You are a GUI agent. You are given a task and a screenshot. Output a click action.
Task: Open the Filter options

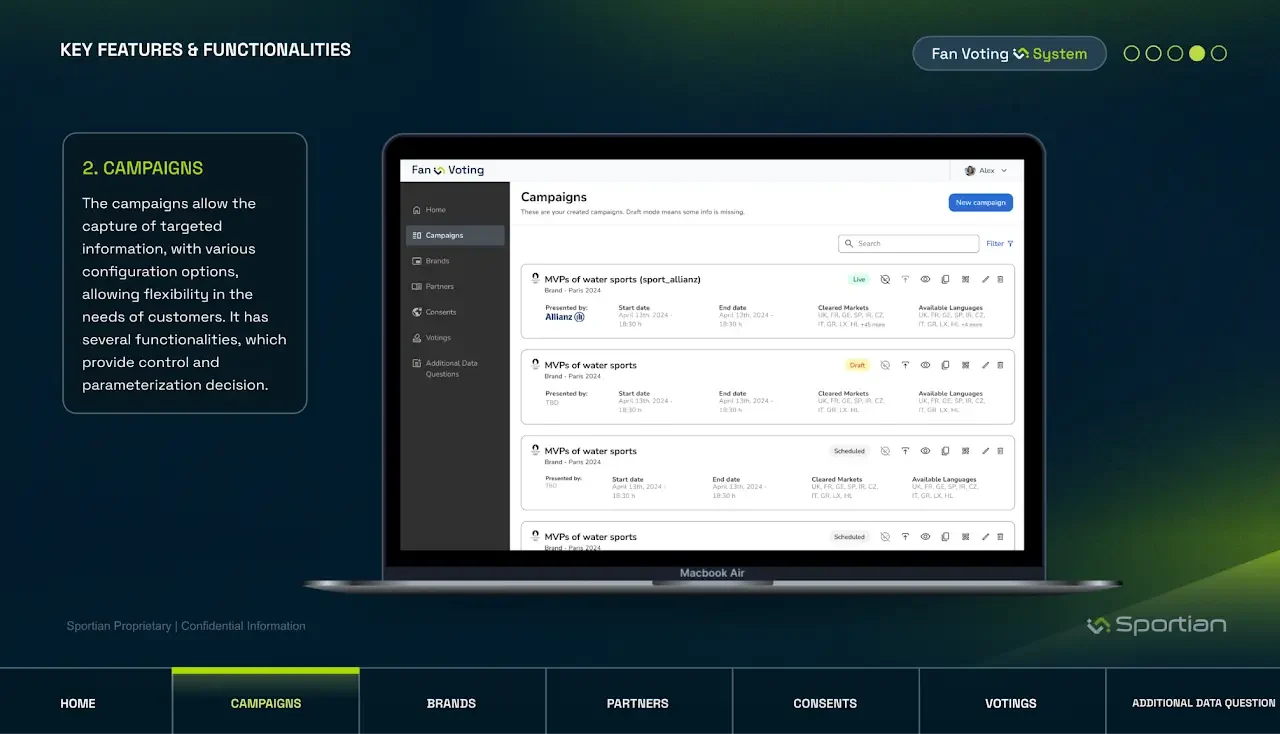(x=999, y=244)
